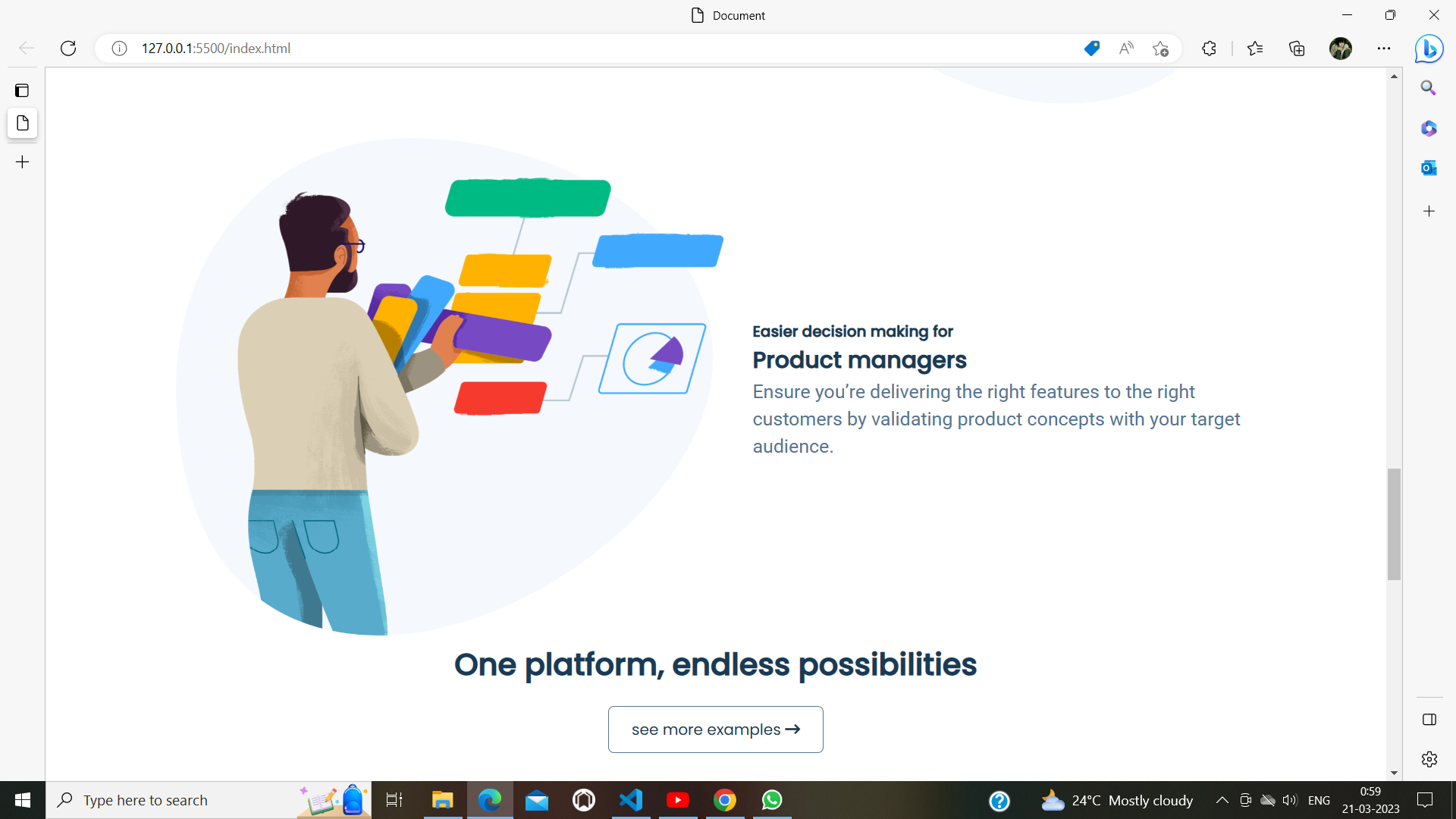Click the scroll down arrow of page

1394,773
